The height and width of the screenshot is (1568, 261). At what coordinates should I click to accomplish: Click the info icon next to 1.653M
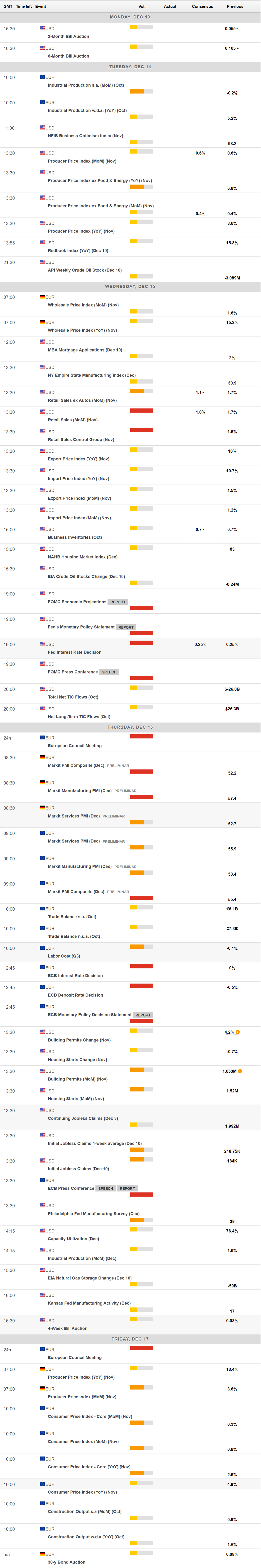coord(240,1071)
